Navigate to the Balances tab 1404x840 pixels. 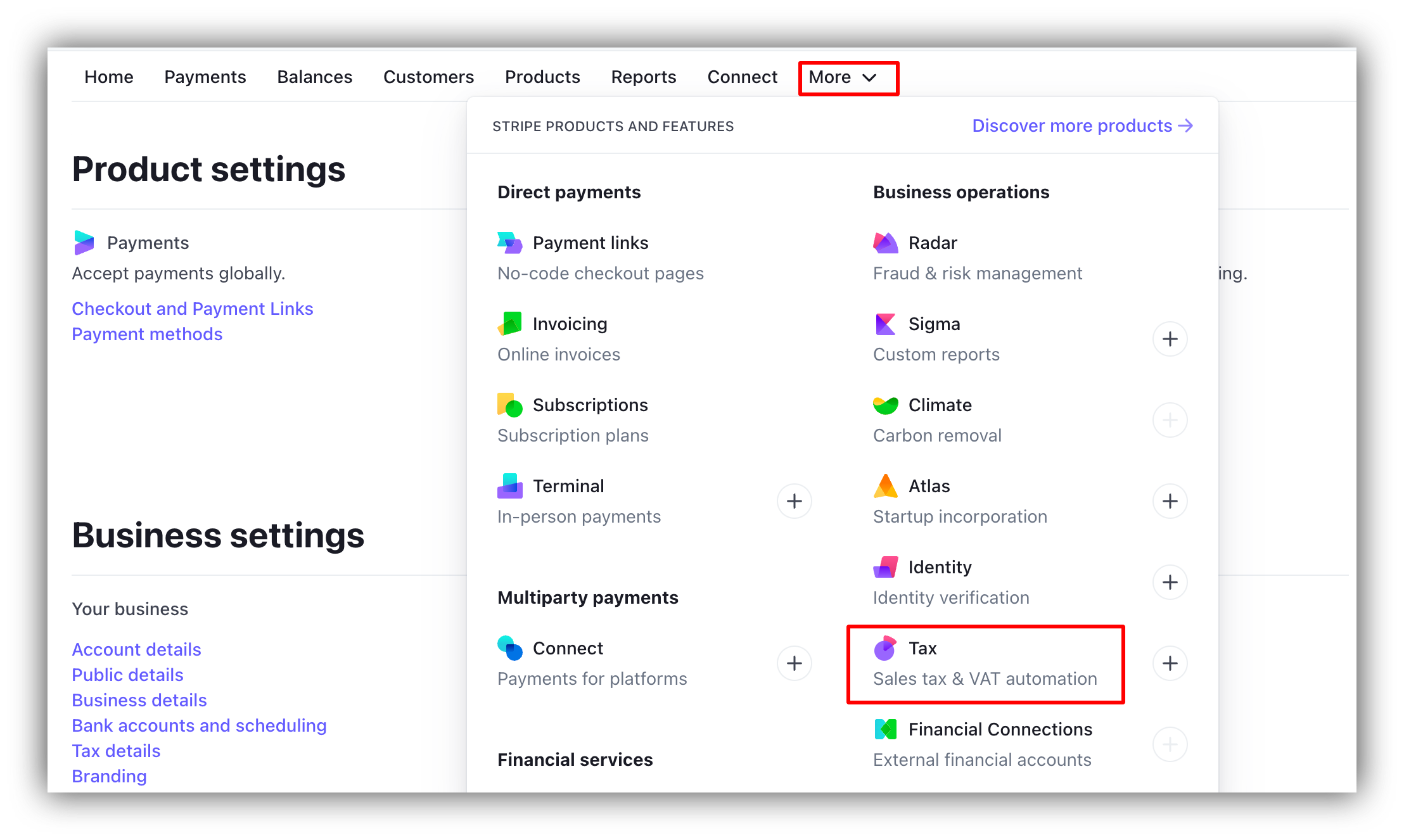314,77
